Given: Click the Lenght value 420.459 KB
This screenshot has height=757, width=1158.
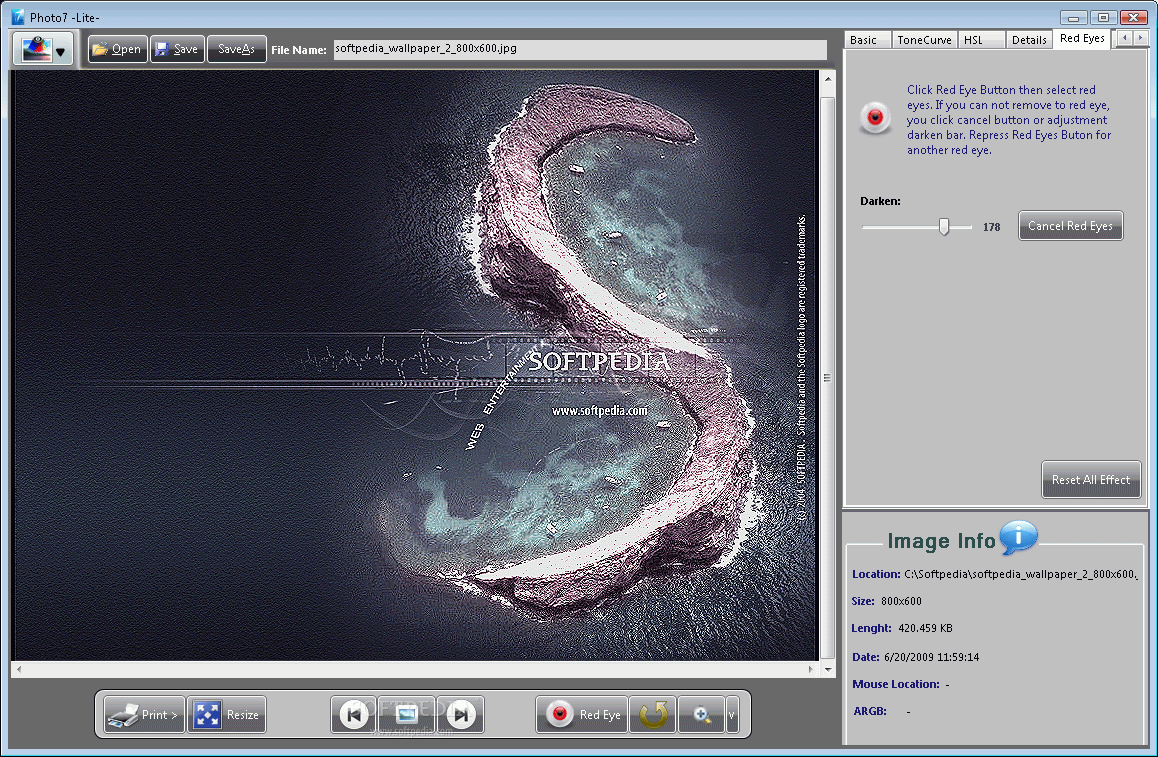Looking at the screenshot, I should pyautogui.click(x=925, y=628).
